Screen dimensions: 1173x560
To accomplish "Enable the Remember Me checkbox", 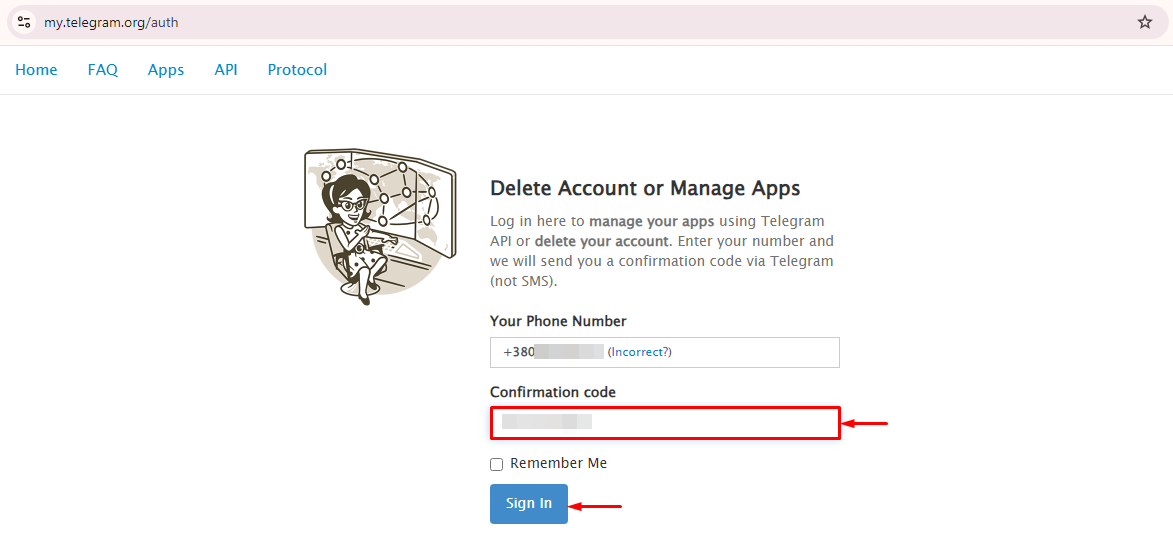I will click(497, 464).
